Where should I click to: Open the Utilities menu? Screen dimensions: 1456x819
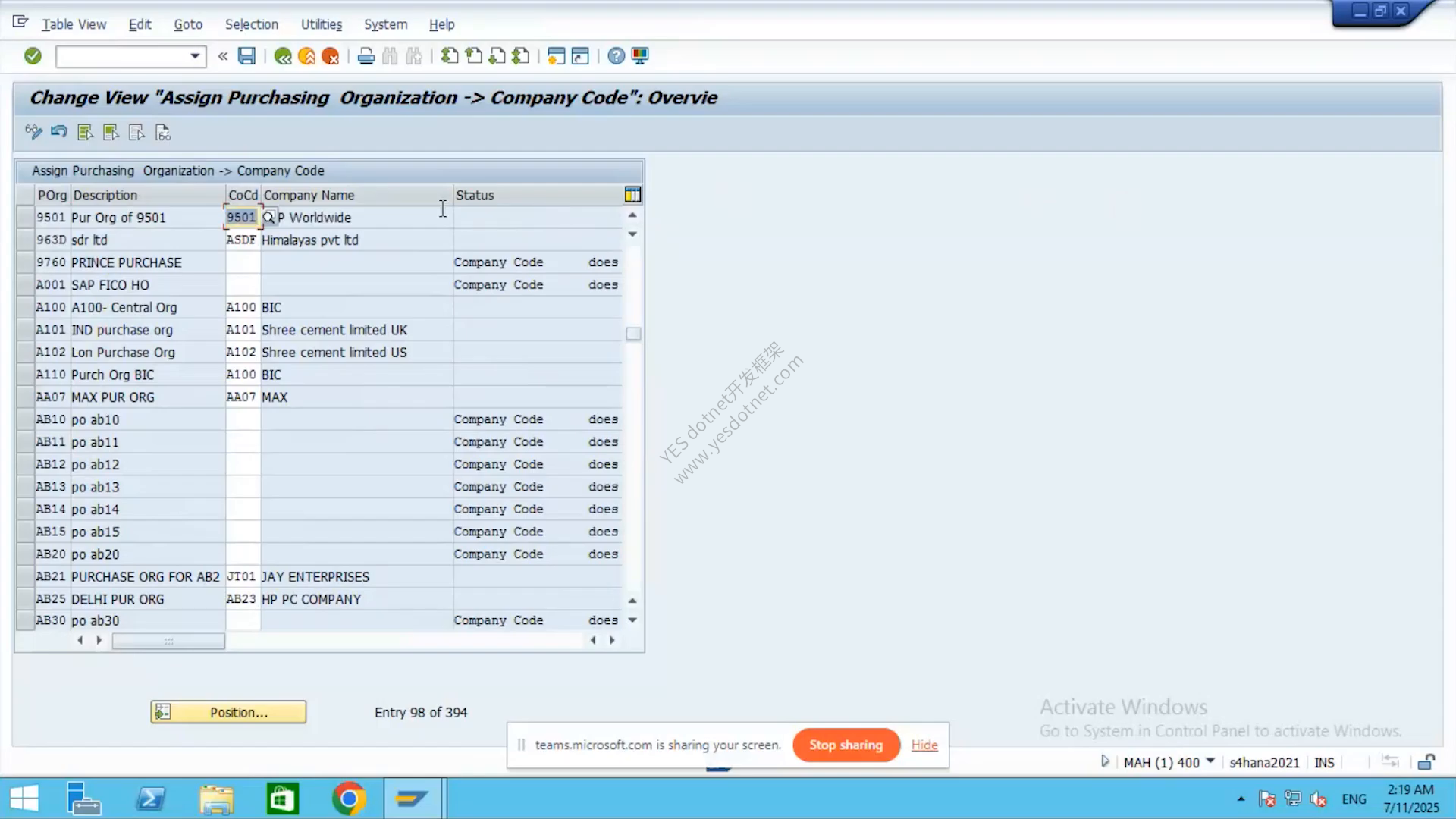point(322,24)
